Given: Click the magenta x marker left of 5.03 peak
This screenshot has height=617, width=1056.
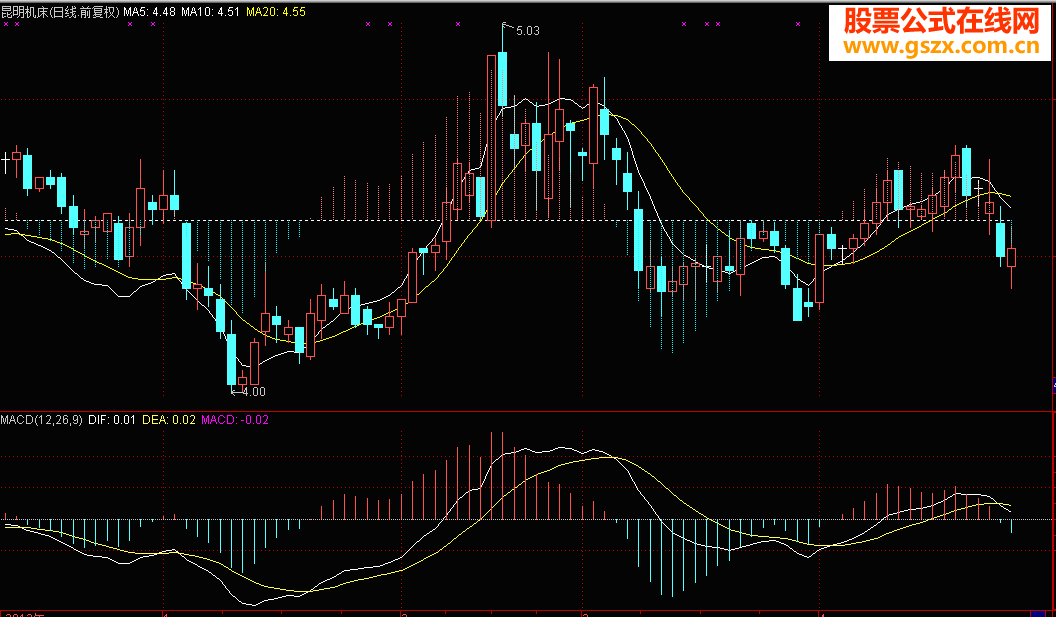Looking at the screenshot, I should 458,24.
